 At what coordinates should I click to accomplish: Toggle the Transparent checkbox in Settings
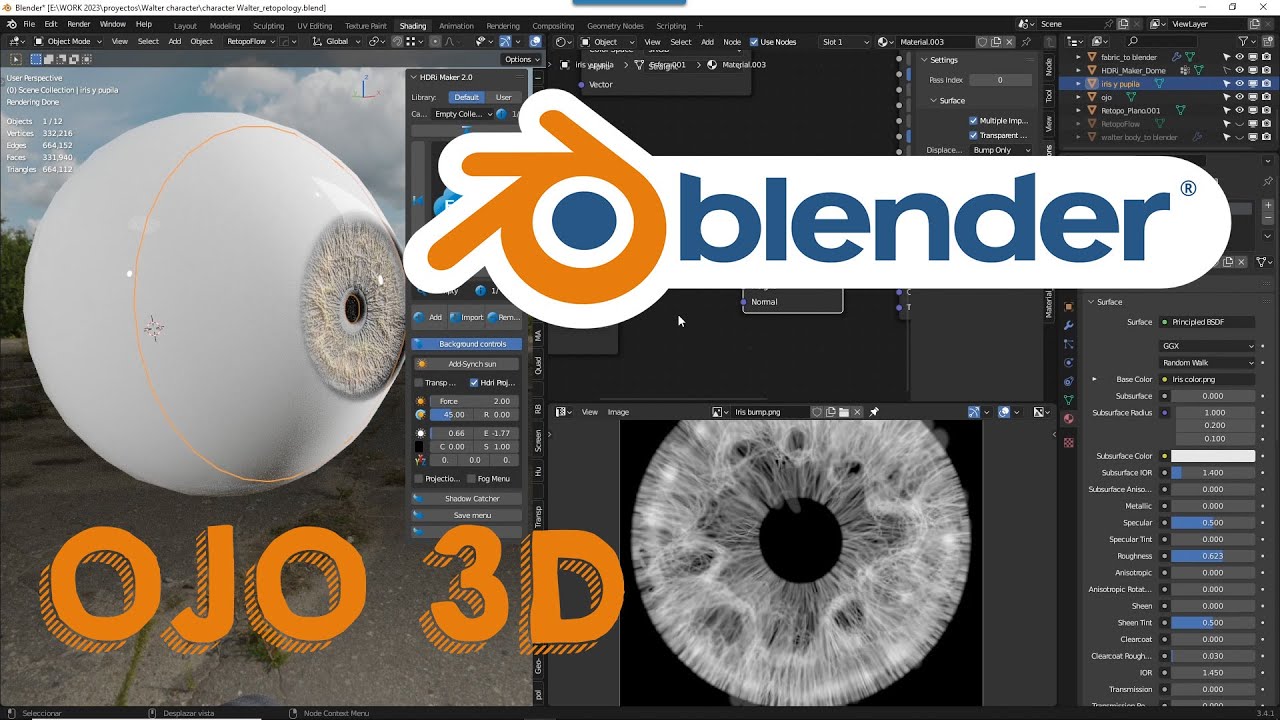(x=974, y=135)
